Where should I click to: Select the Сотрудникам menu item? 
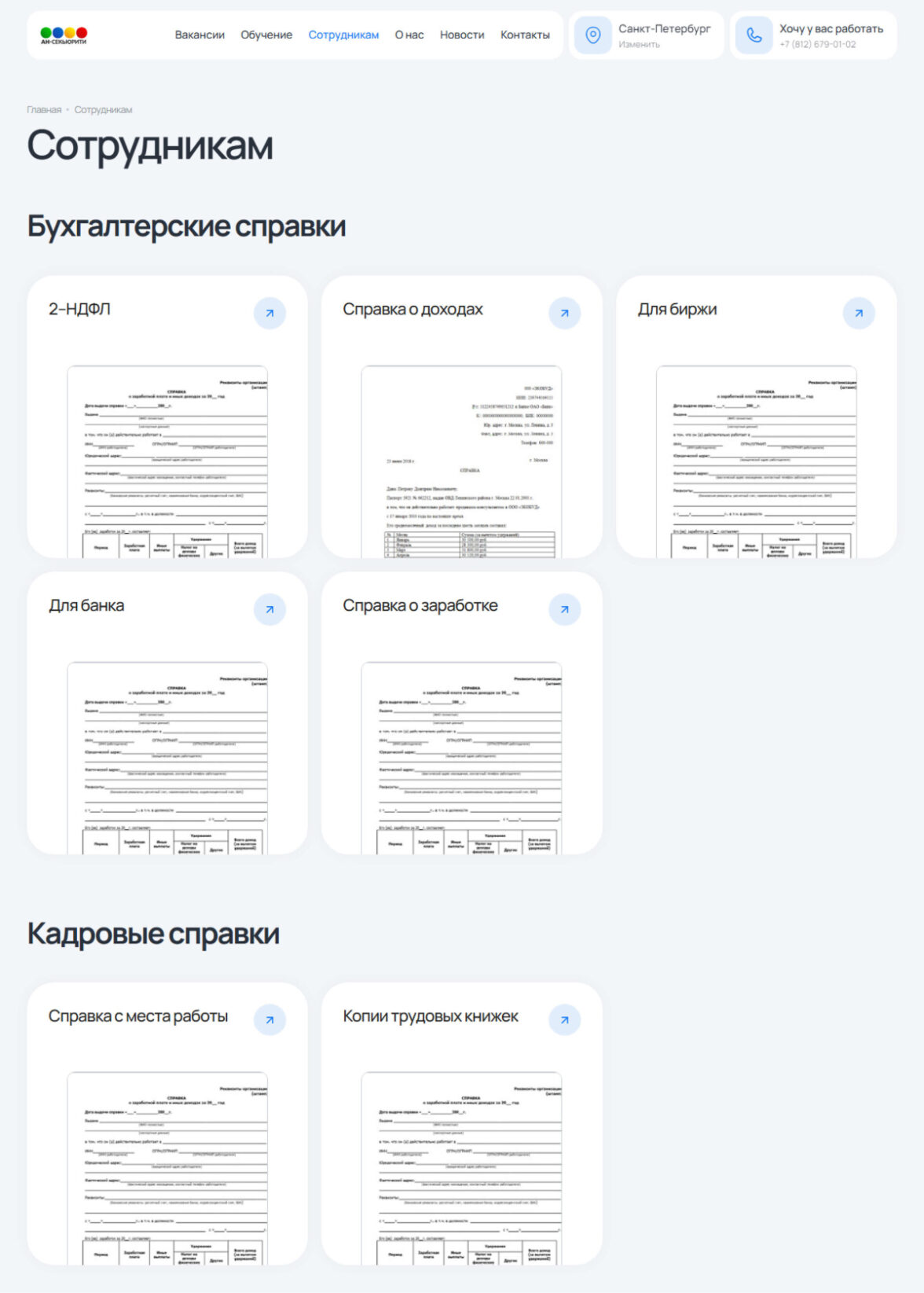[x=343, y=35]
